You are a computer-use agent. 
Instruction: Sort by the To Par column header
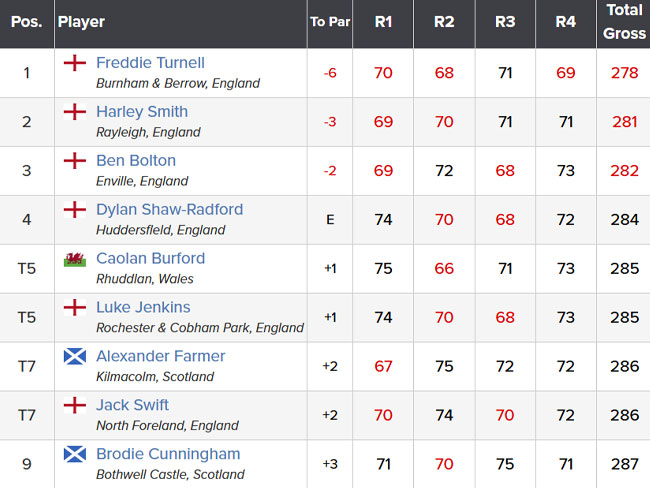[x=330, y=22]
